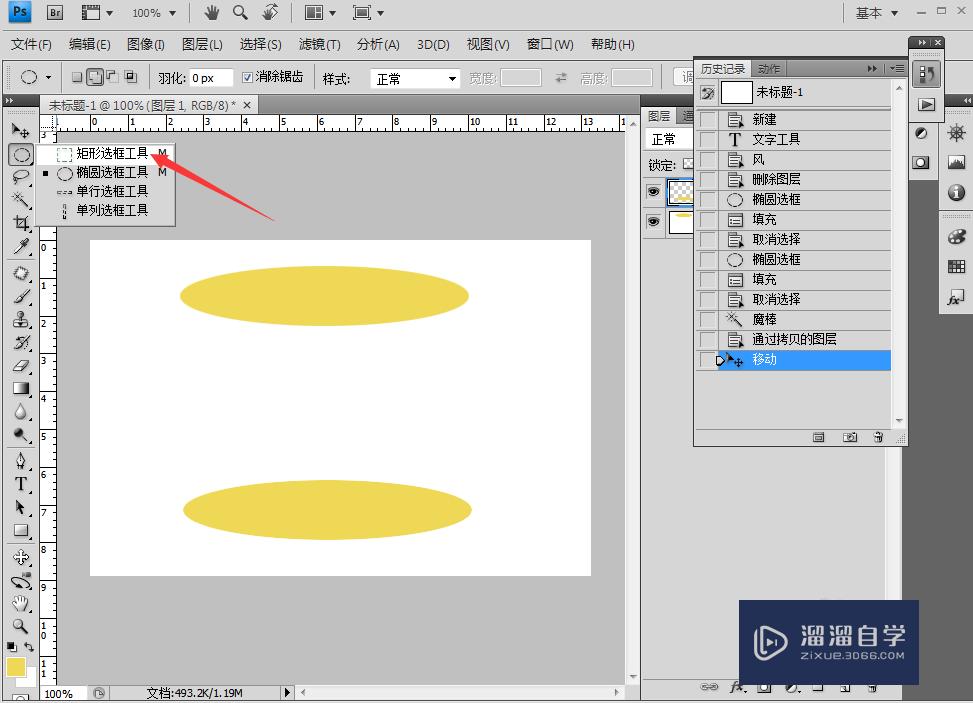Open the 图像(I) menu
The width and height of the screenshot is (973, 703).
(x=146, y=45)
